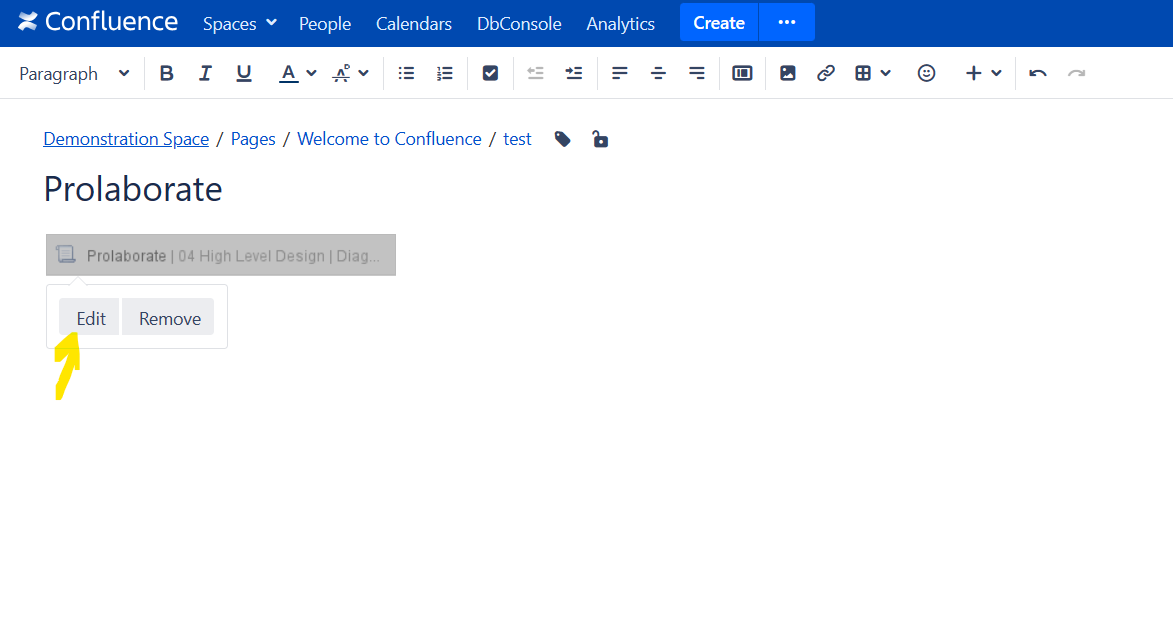The width and height of the screenshot is (1173, 625).
Task: Toggle underline formatting
Action: click(x=243, y=73)
